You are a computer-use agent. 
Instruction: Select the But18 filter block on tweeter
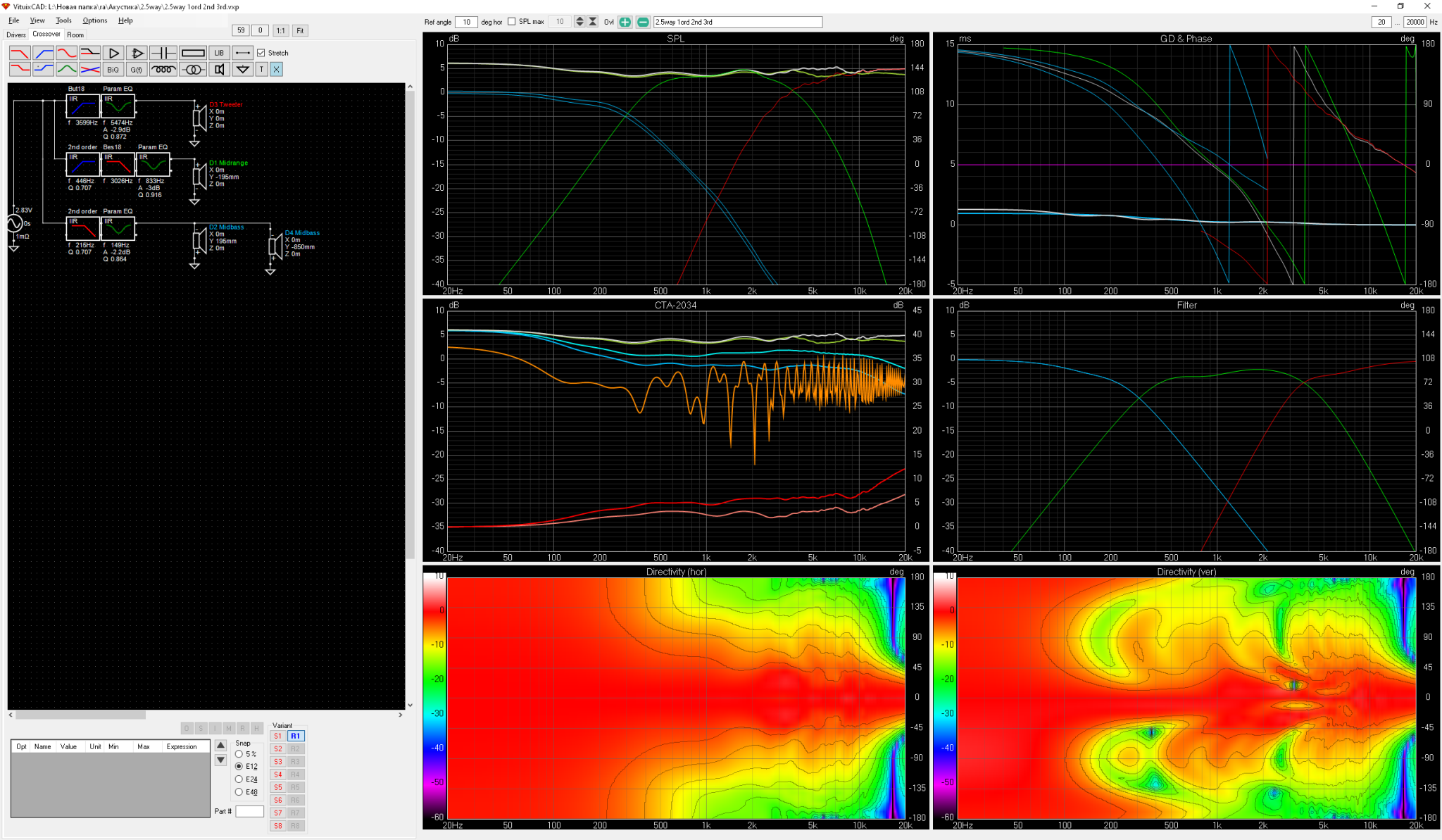[x=82, y=106]
